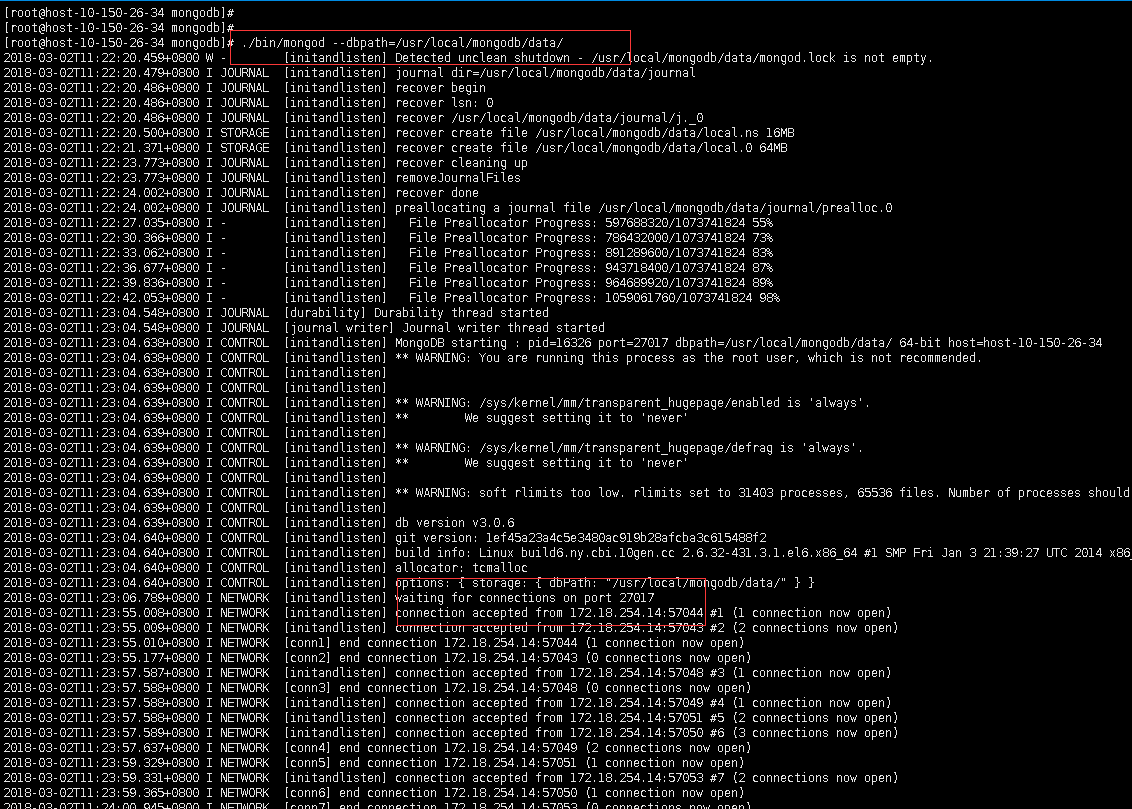Click the 'preallocating a journal file' line

(448, 208)
